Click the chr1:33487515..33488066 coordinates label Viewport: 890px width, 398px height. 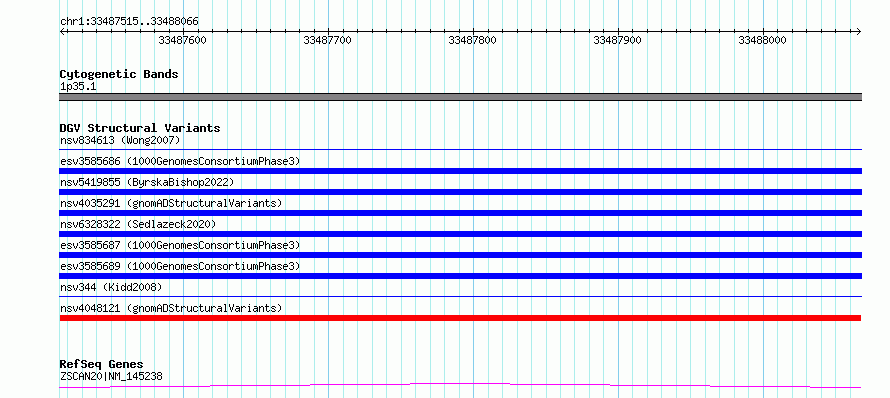[x=129, y=22]
